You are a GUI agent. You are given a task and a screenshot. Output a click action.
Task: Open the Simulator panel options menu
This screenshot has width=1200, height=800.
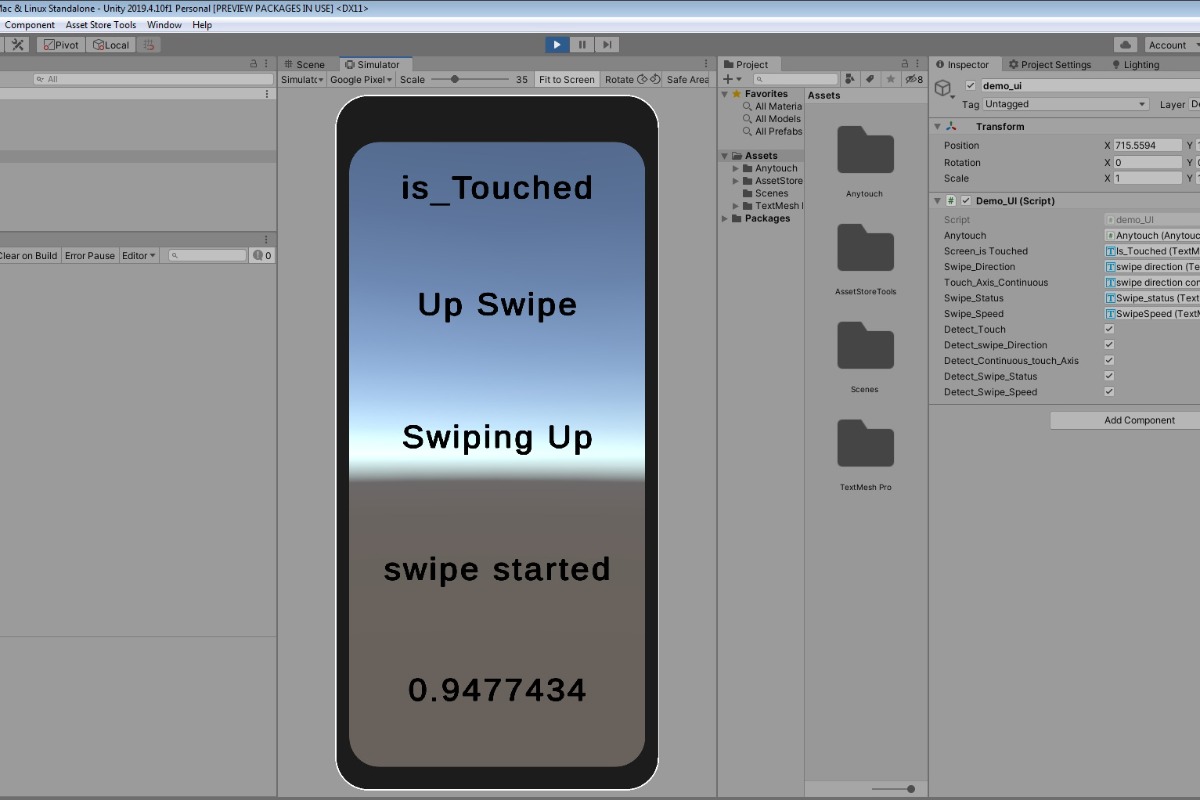pyautogui.click(x=707, y=64)
